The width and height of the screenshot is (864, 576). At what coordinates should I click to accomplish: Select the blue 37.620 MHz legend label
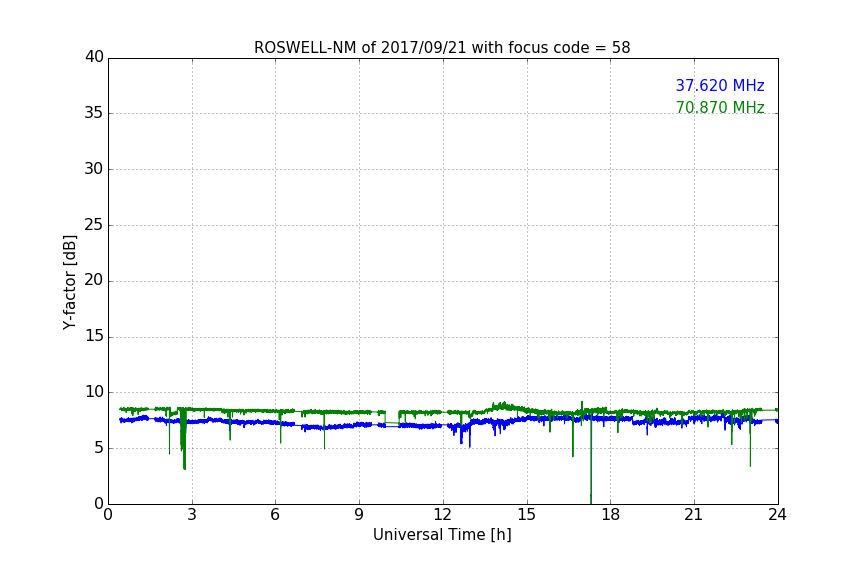[x=720, y=85]
